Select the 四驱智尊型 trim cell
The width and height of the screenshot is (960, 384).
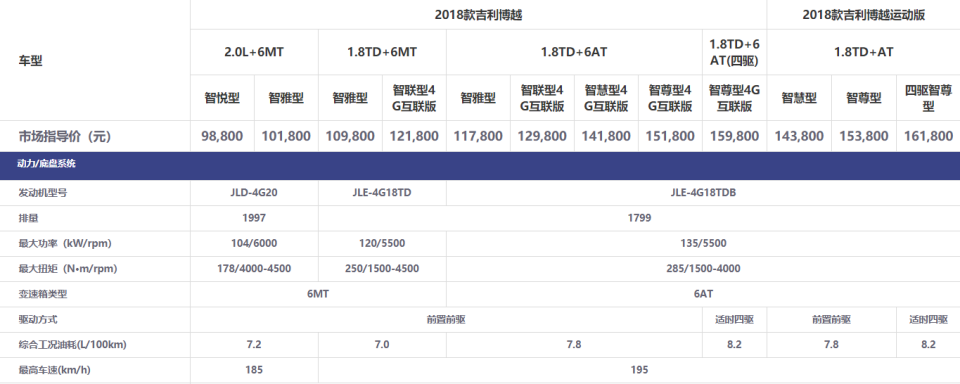(928, 98)
